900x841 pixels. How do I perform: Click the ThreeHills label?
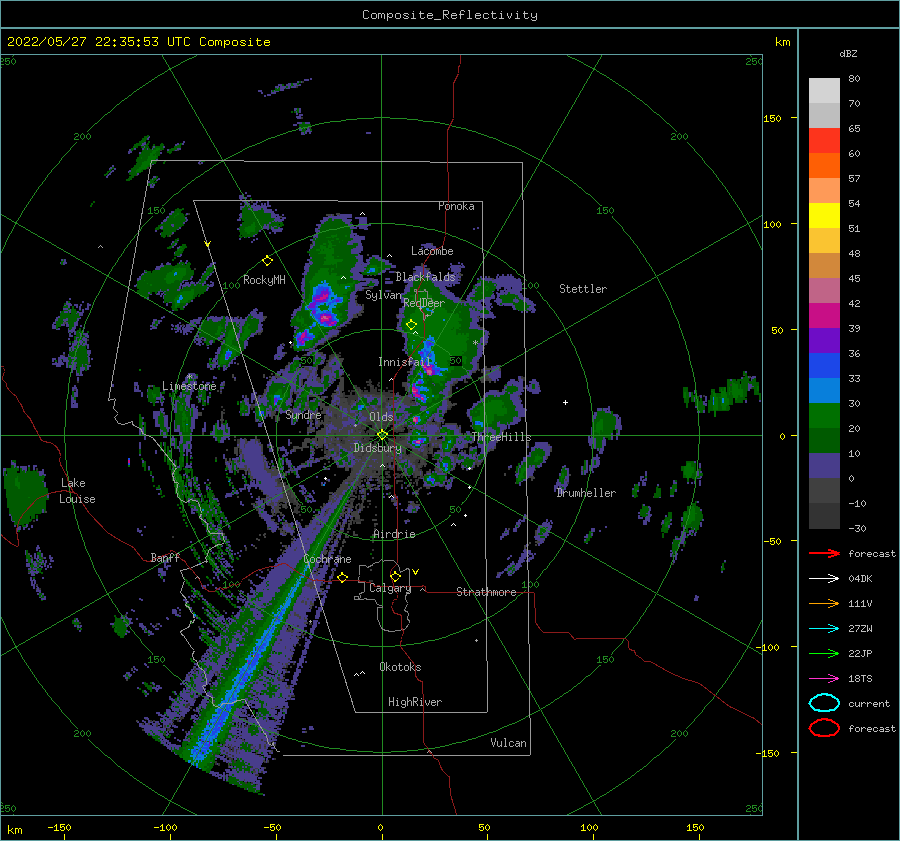(x=502, y=437)
